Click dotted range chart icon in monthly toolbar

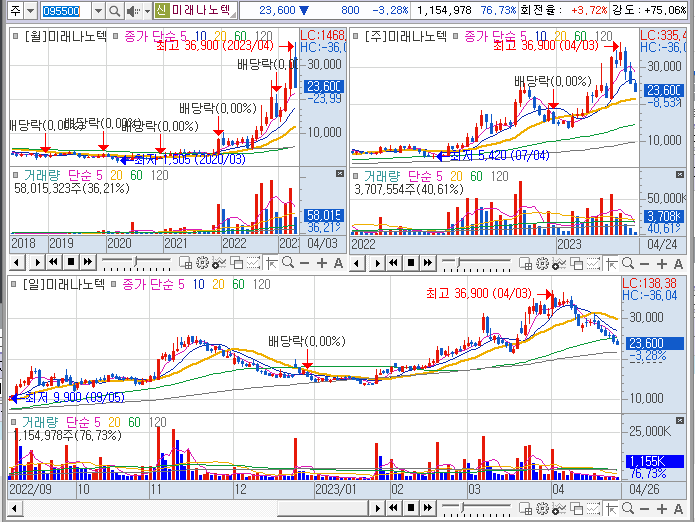(253, 263)
